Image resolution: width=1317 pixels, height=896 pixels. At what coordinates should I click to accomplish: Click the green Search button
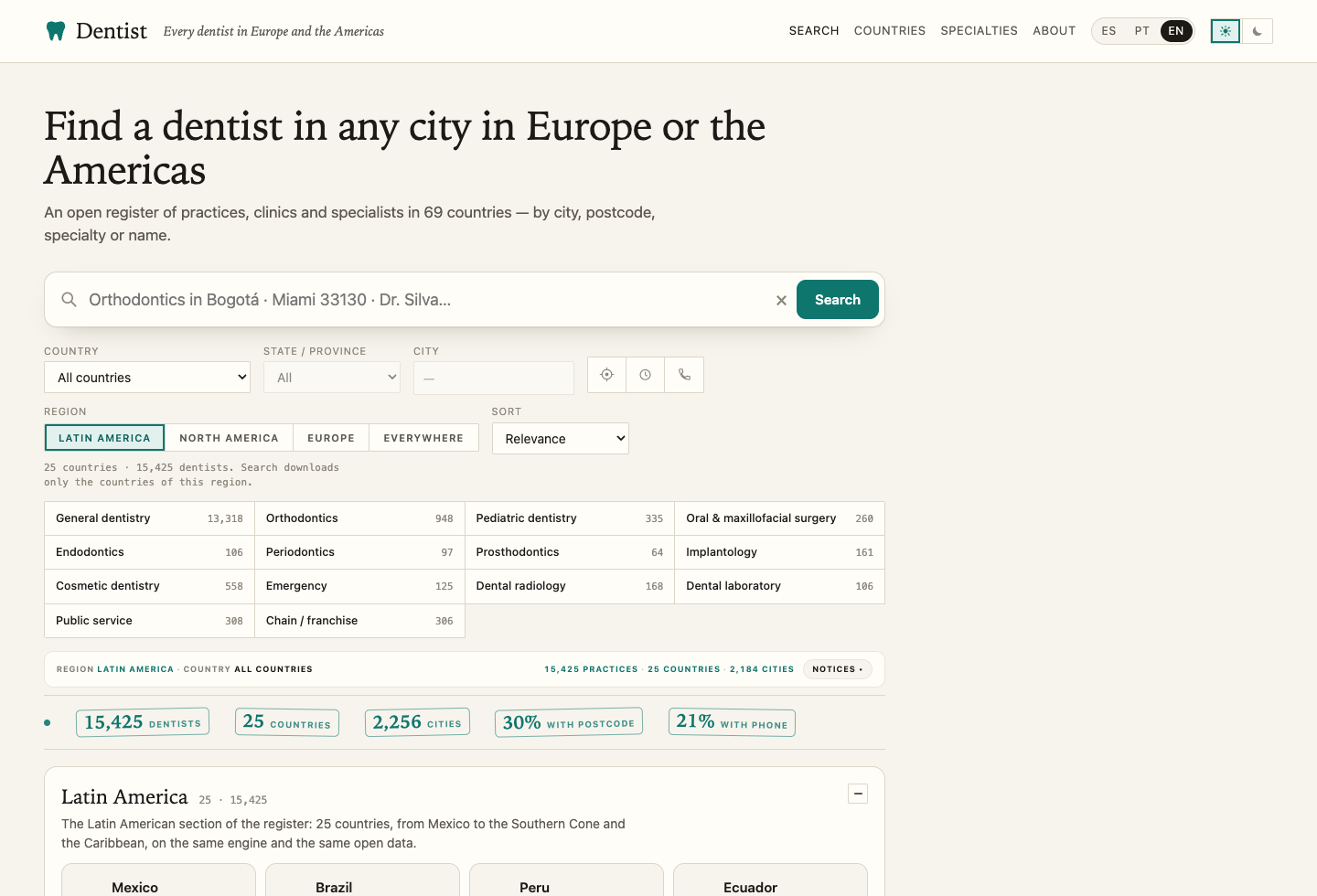[838, 300]
